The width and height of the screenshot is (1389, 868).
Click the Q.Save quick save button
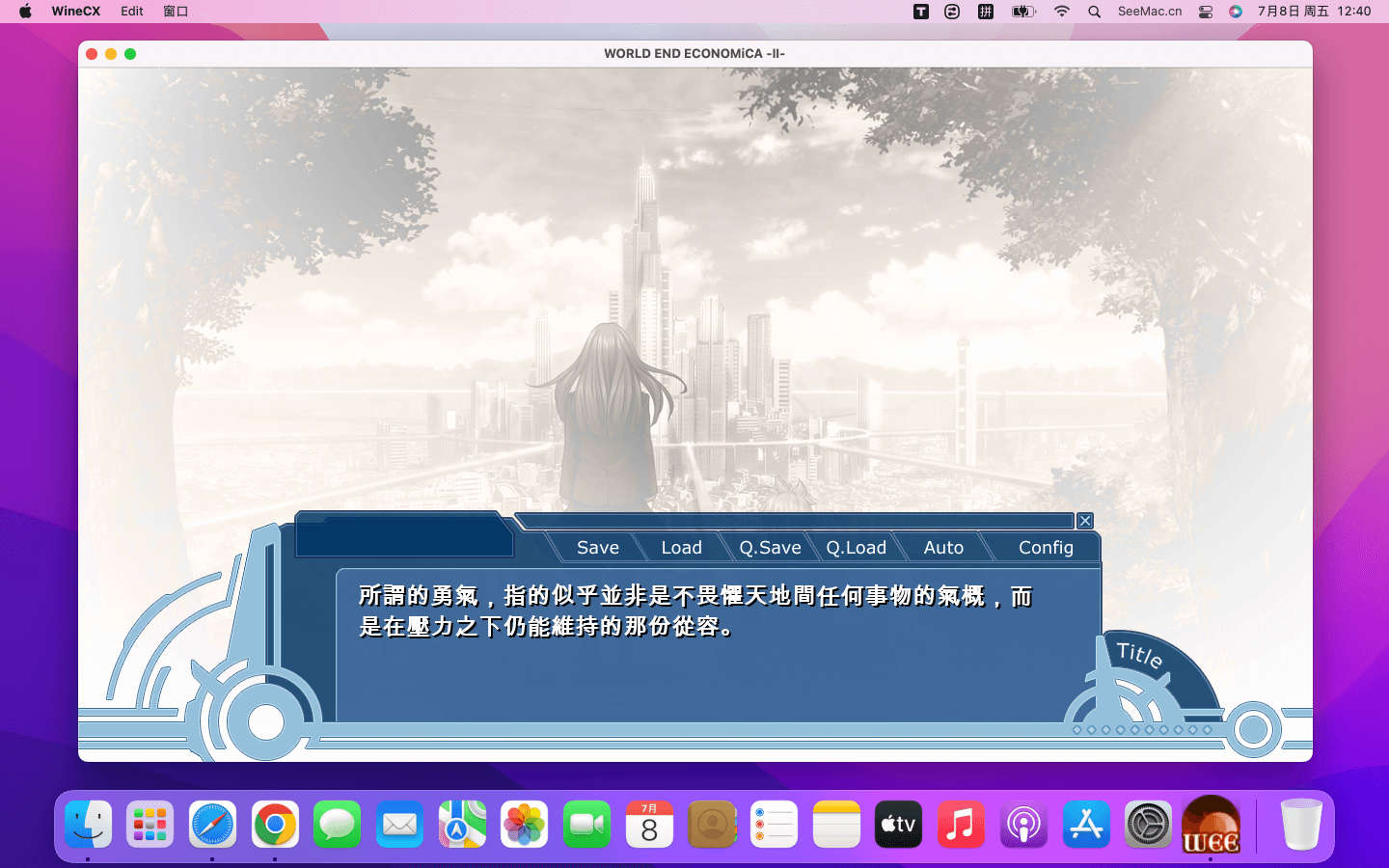click(x=770, y=547)
